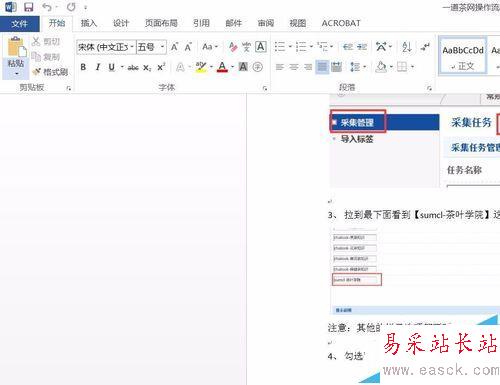Open the 文件 (File) tab
The height and width of the screenshot is (385, 500).
[20, 23]
